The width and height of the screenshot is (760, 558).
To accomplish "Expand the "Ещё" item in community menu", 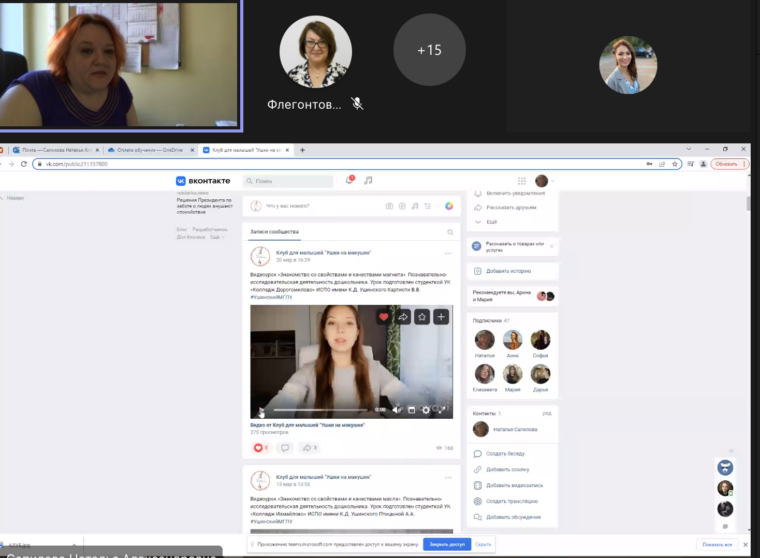I will 491,221.
